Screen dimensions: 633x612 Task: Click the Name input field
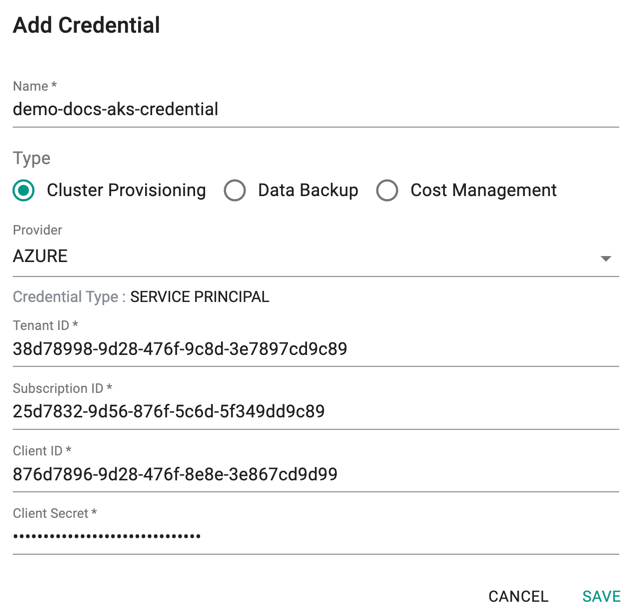click(316, 109)
